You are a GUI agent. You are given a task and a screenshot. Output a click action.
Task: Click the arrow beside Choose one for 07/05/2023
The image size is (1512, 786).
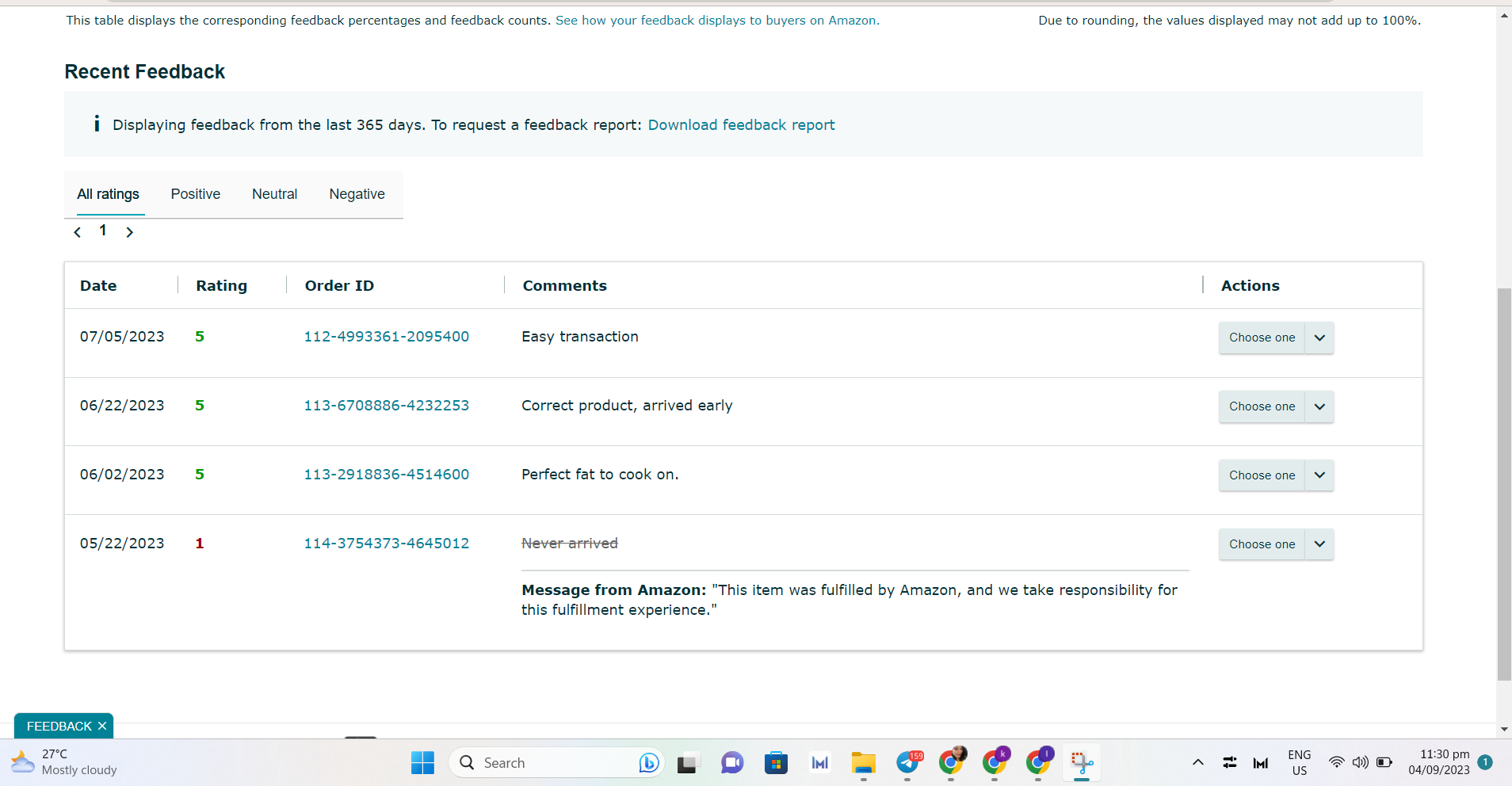coord(1319,338)
